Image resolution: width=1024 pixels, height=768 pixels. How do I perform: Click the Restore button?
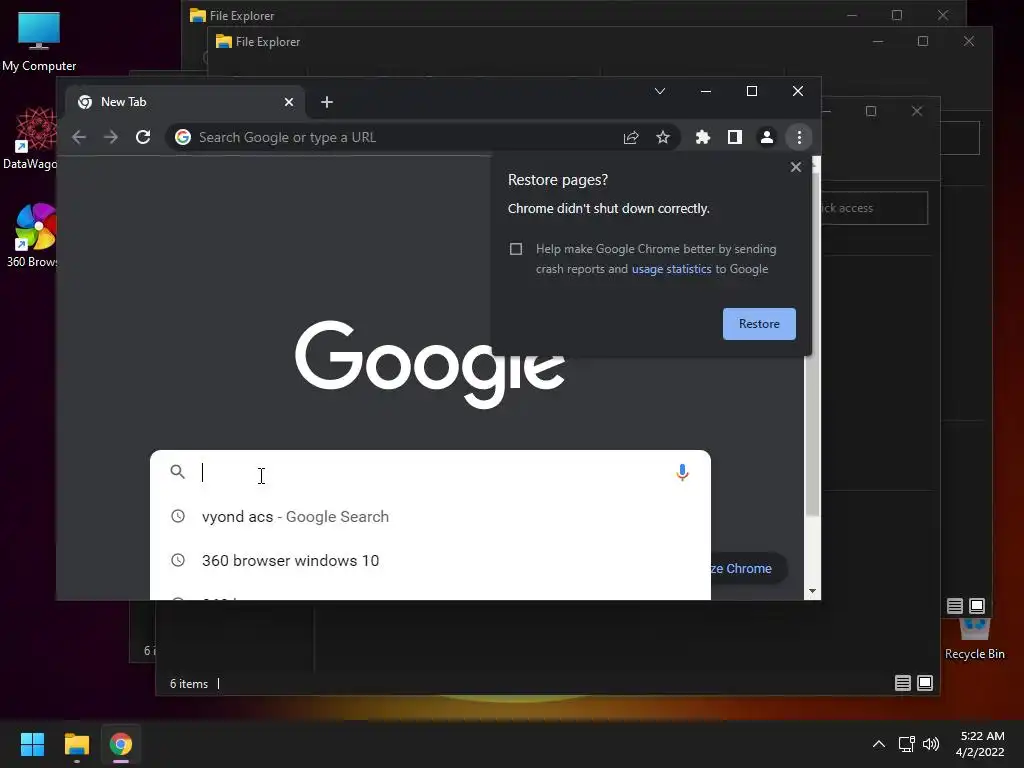pos(759,324)
